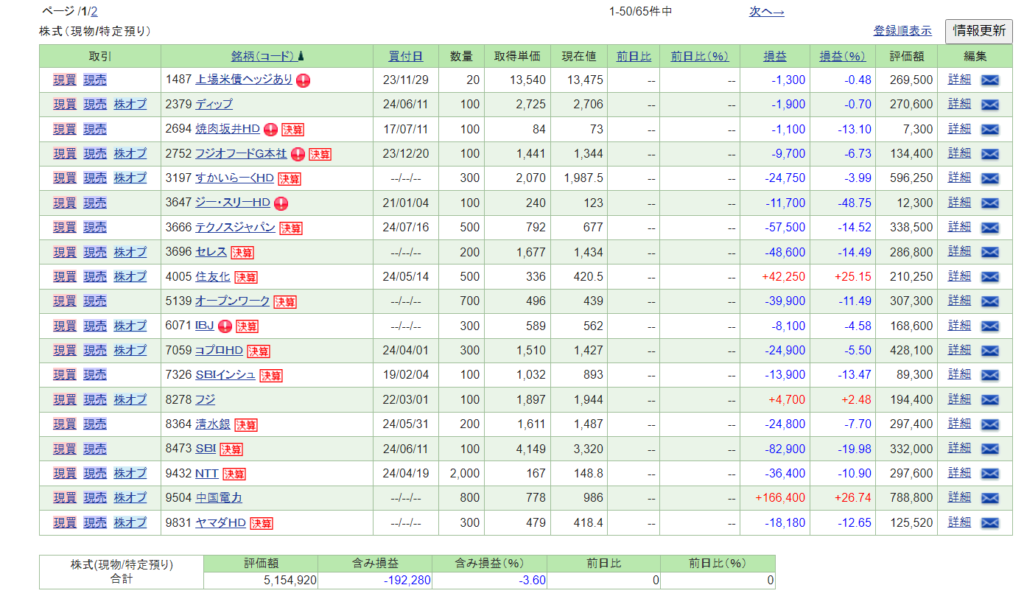Image resolution: width=1024 pixels, height=599 pixels.
Task: Click the 次へ→ link
Action: click(766, 11)
